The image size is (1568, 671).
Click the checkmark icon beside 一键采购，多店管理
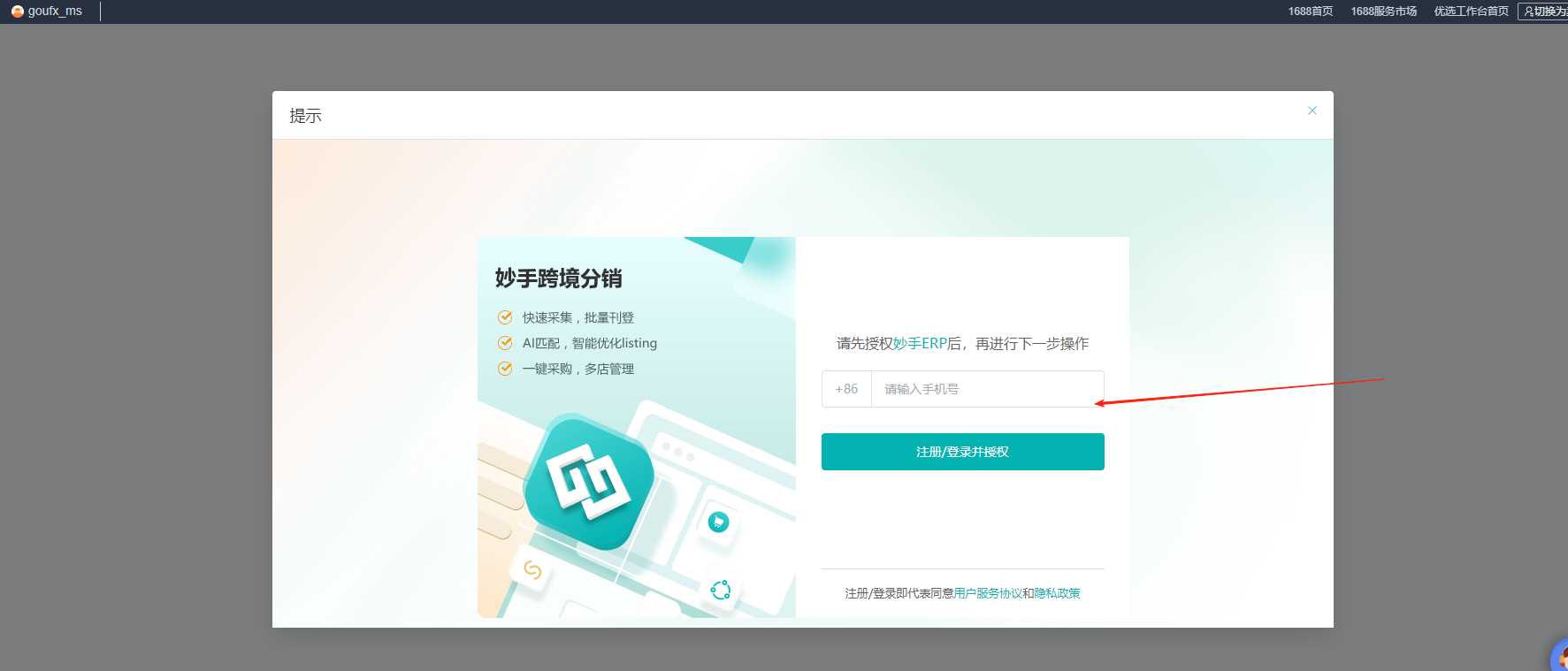click(x=505, y=369)
